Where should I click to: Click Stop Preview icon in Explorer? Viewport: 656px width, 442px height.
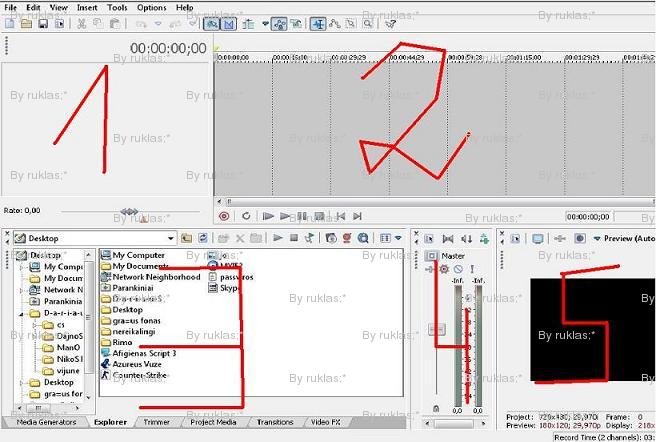(294, 239)
